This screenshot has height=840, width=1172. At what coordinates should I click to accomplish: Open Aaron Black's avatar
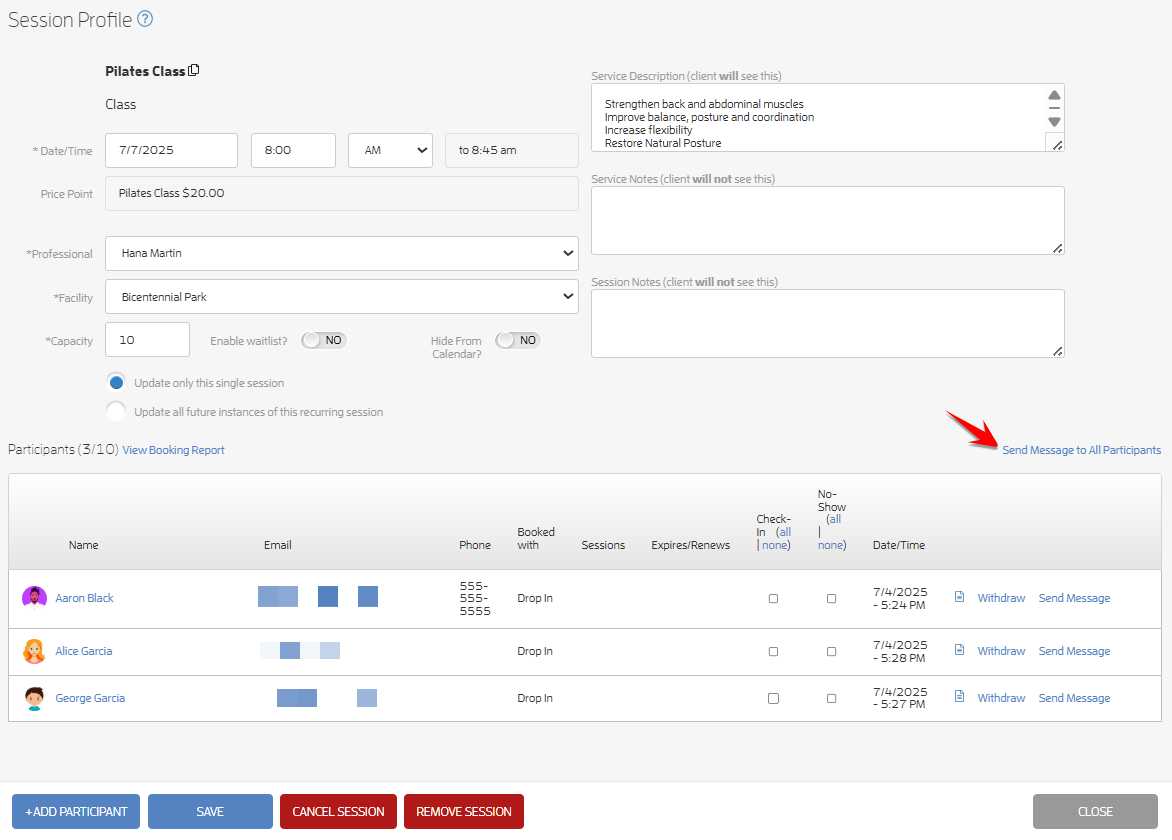click(34, 598)
